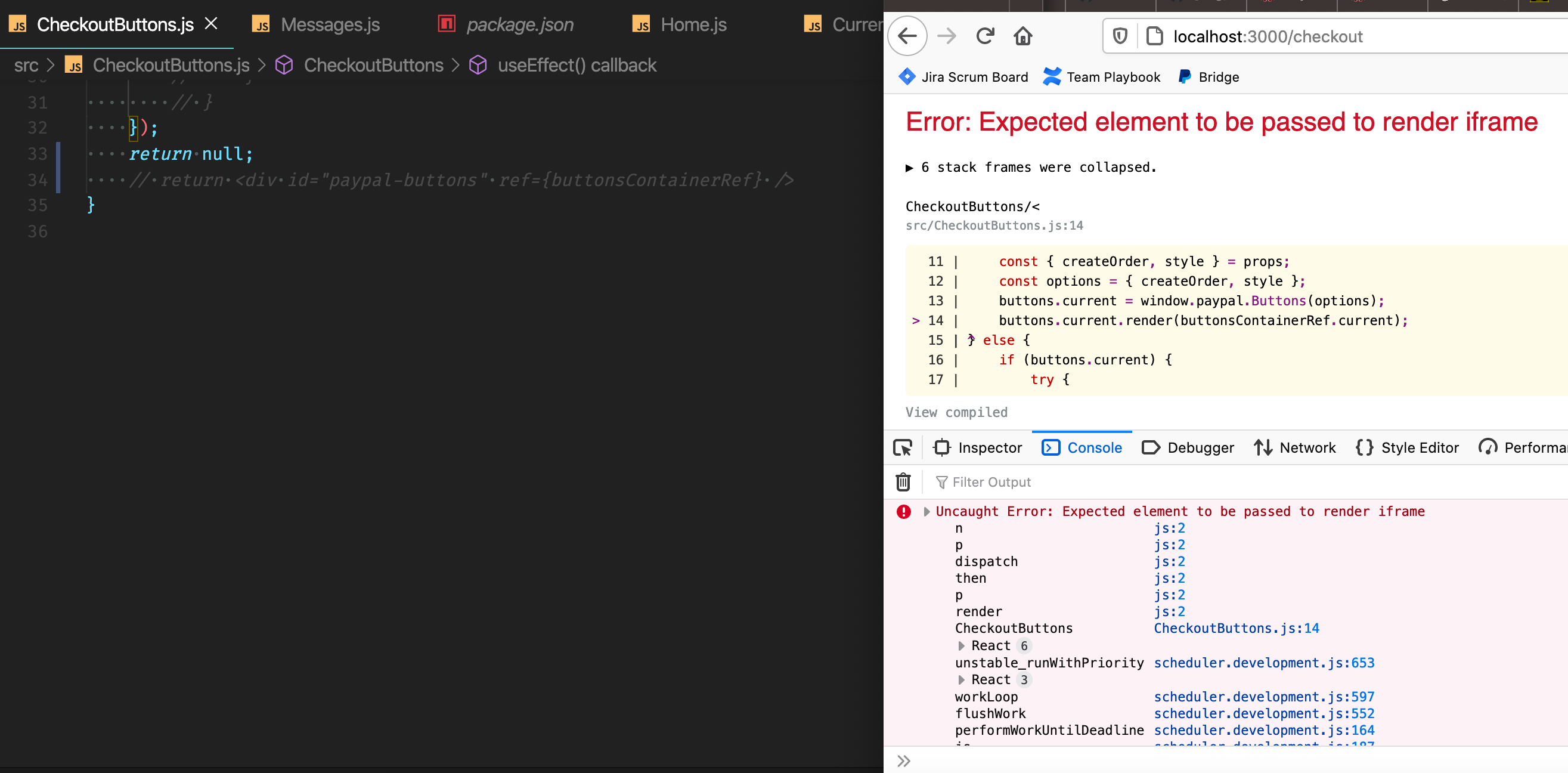Click the browser Forward arrow button
The image size is (1568, 773).
[x=947, y=36]
